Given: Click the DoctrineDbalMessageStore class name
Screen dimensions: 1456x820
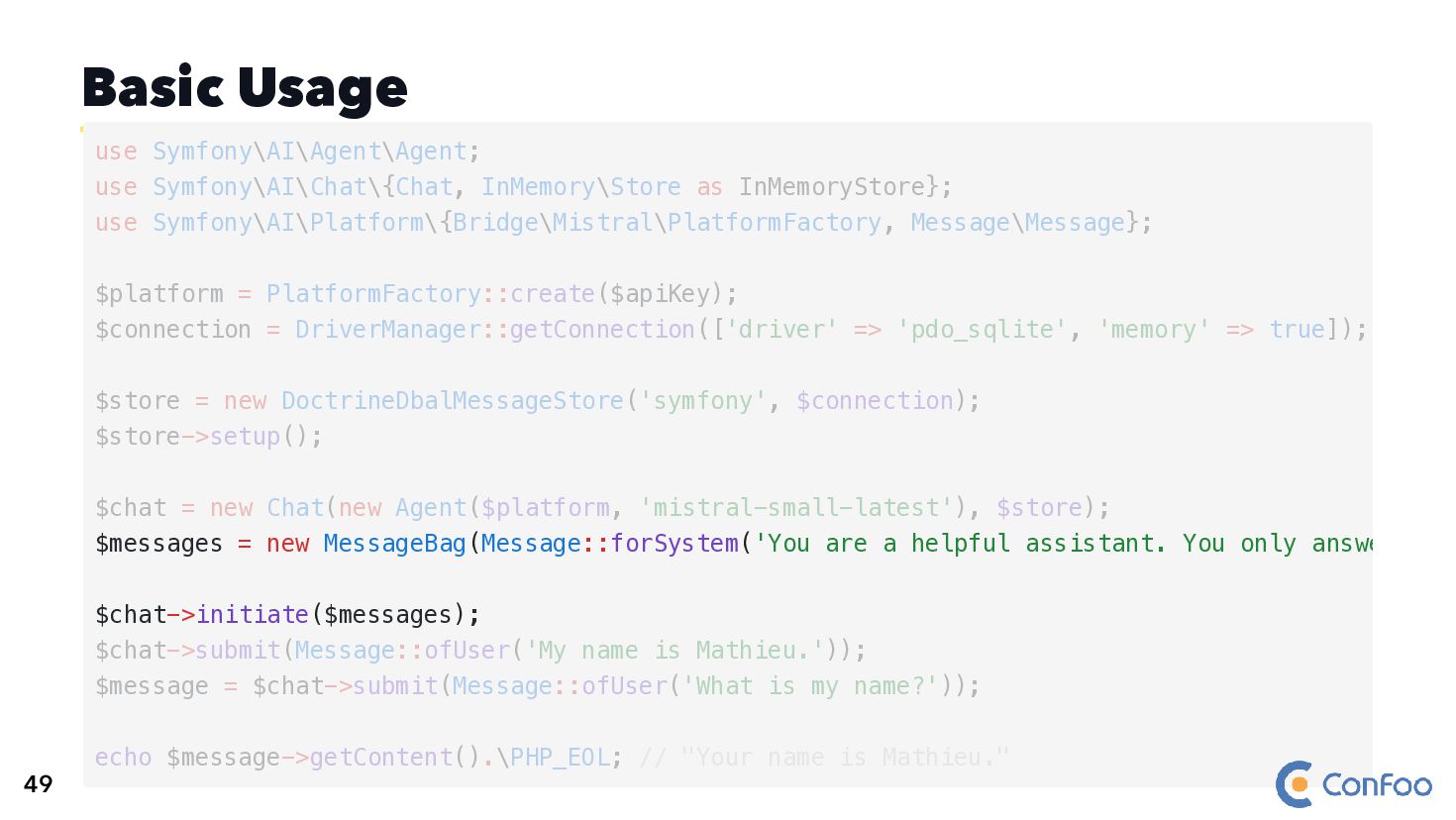Looking at the screenshot, I should (x=453, y=401).
